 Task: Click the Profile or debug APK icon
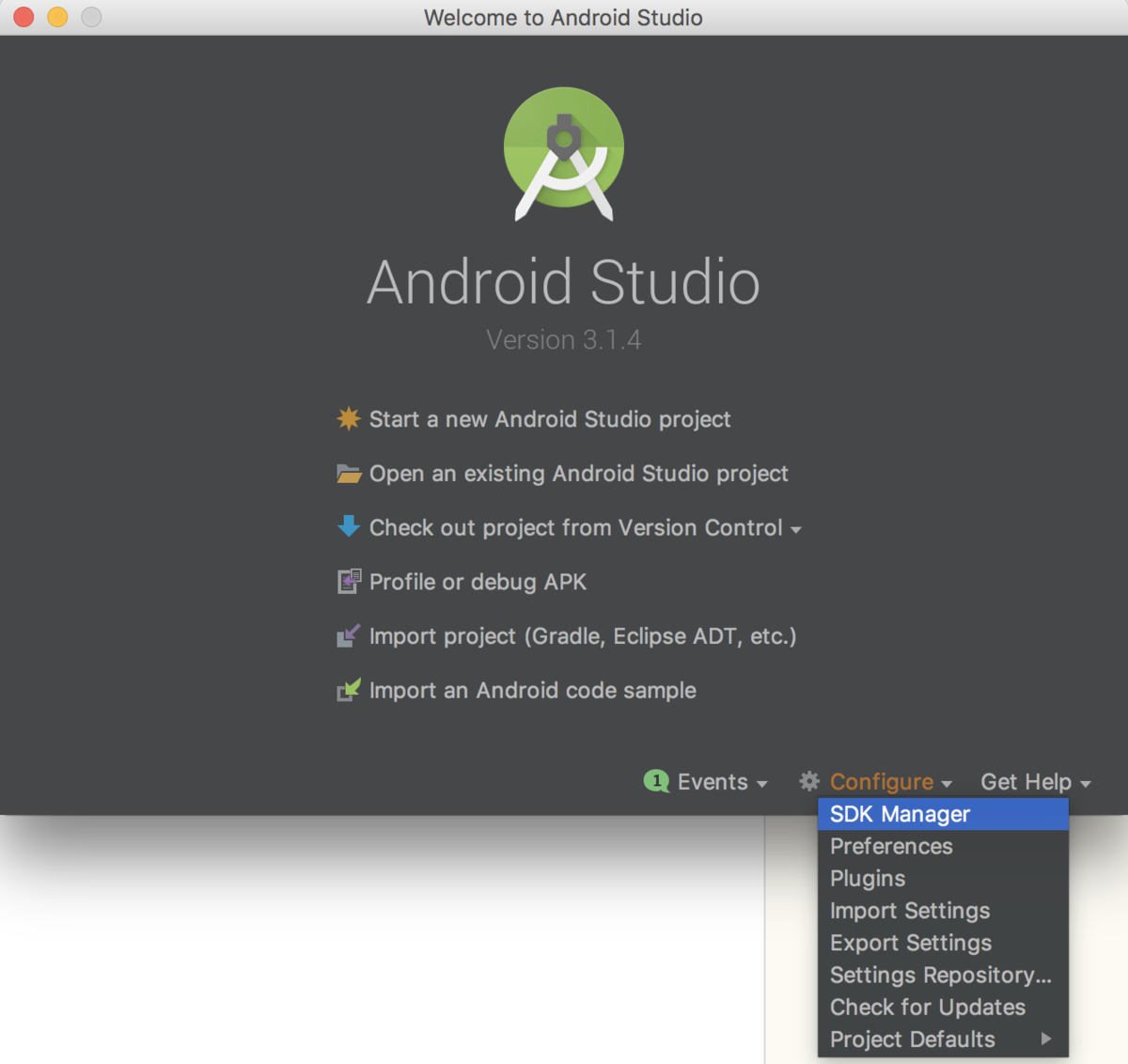click(349, 582)
